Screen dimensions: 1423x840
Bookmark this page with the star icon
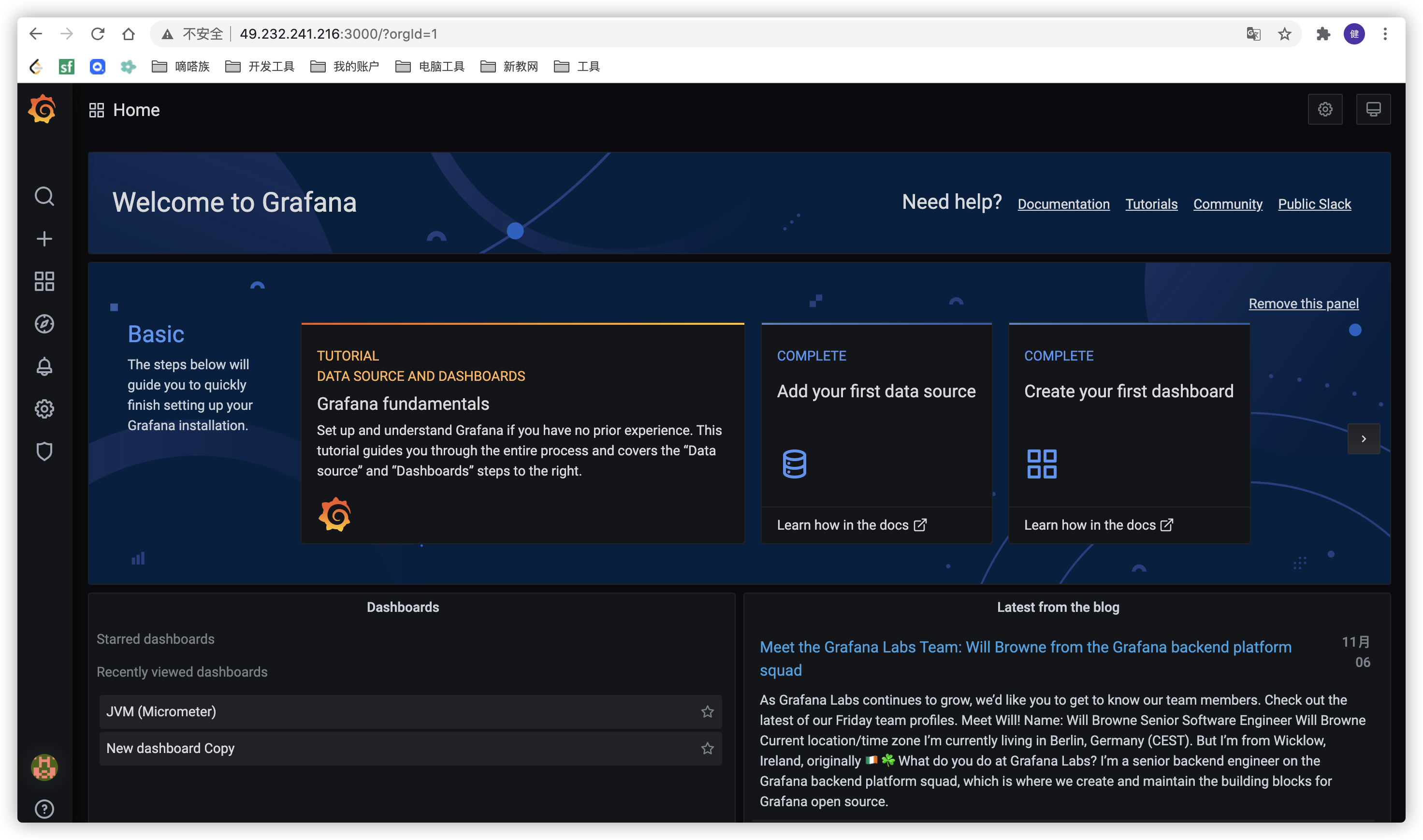pos(1285,34)
